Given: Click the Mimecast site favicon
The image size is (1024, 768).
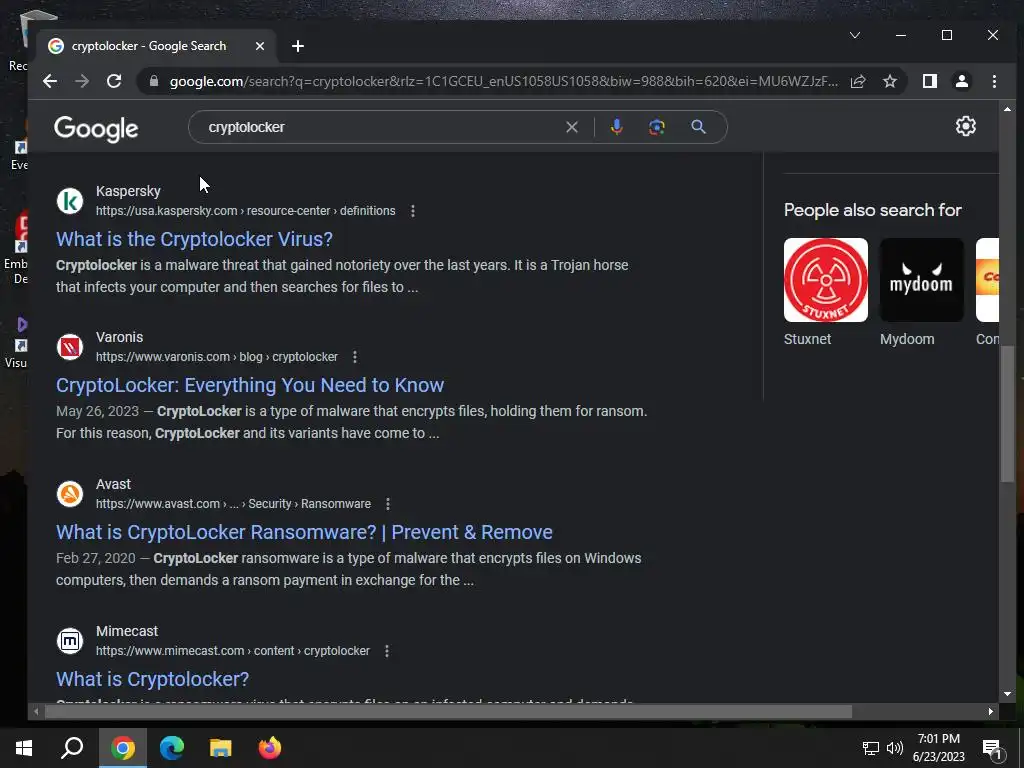Looking at the screenshot, I should click(x=70, y=641).
